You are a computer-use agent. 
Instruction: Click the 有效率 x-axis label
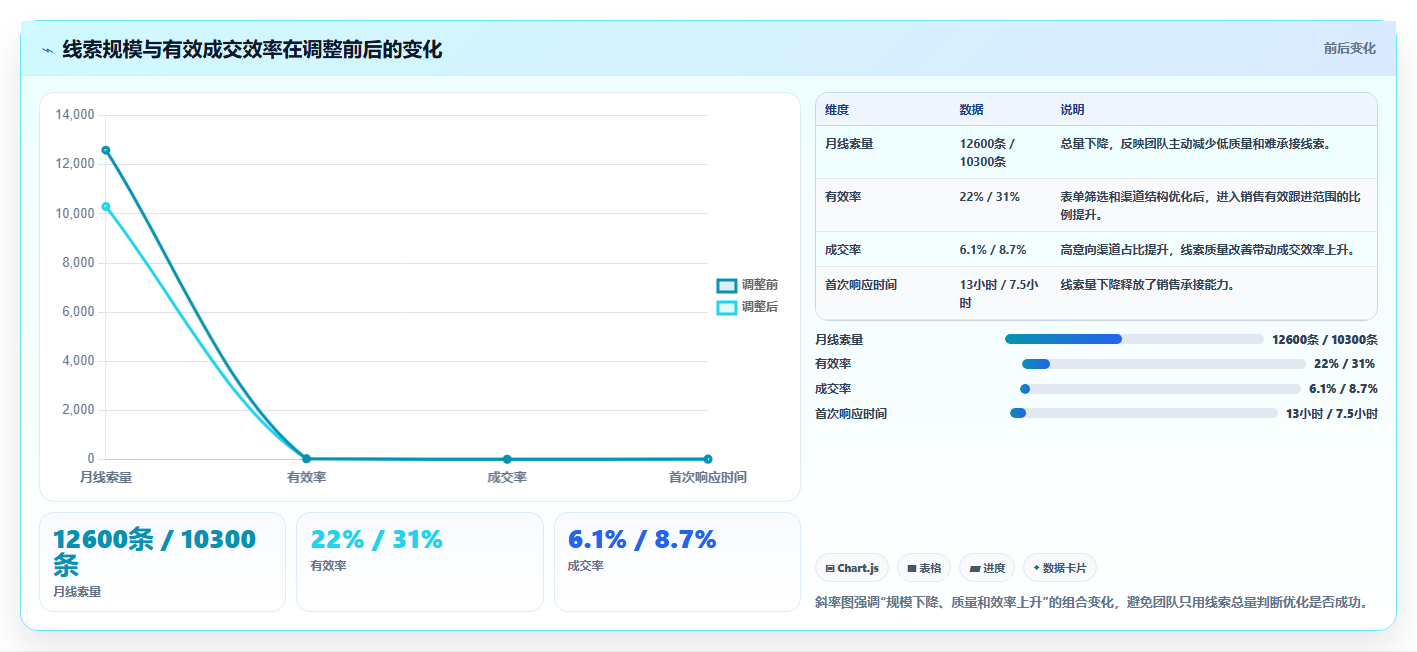[x=306, y=478]
